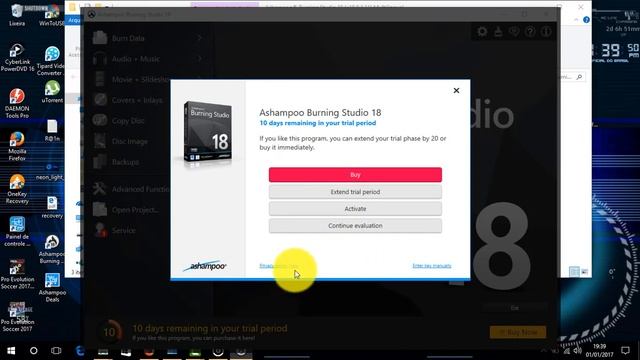Click the Buy Now button in Burning Studio
This screenshot has width=640, height=360.
pyautogui.click(x=518, y=332)
